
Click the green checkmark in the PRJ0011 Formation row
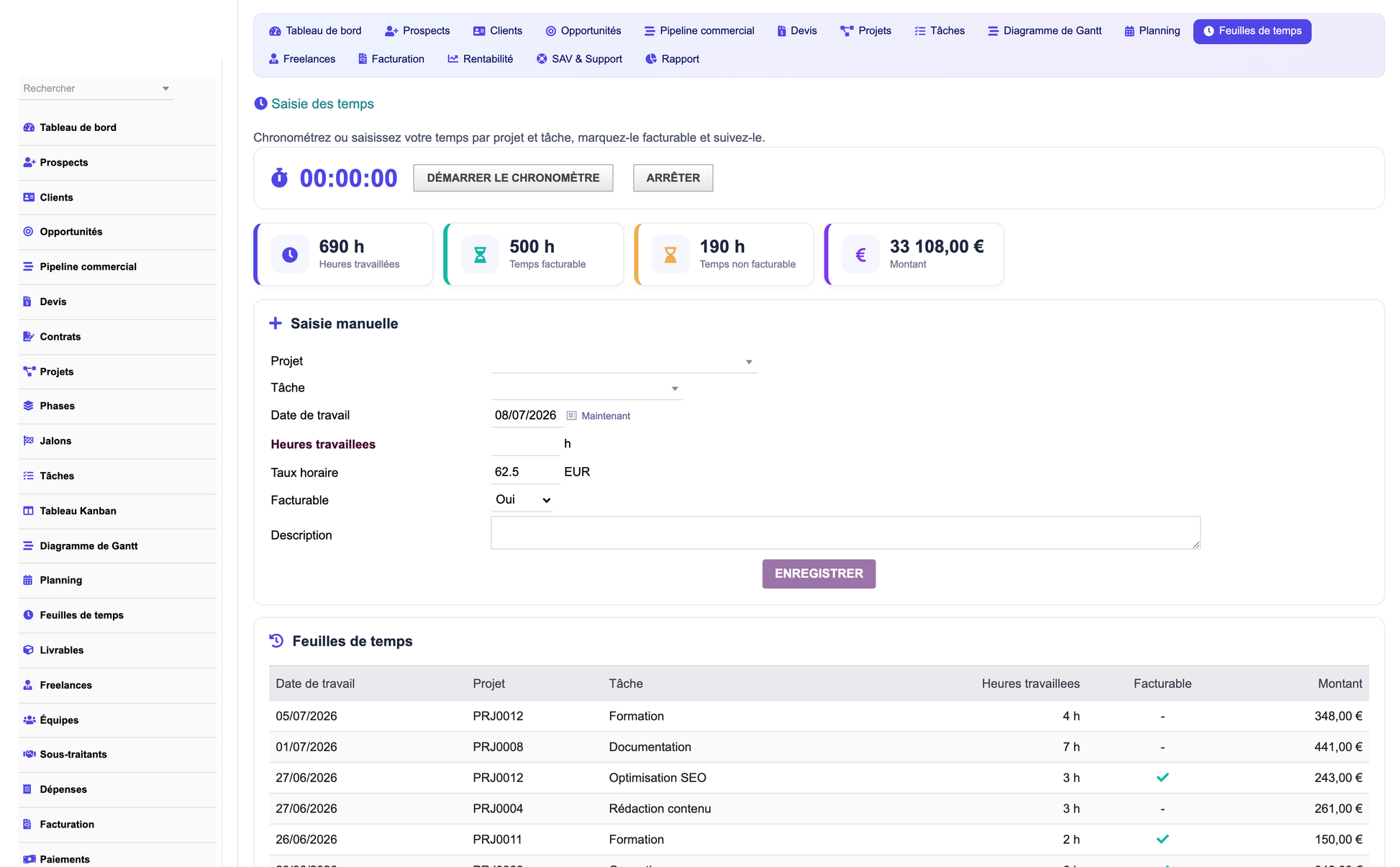[1163, 839]
